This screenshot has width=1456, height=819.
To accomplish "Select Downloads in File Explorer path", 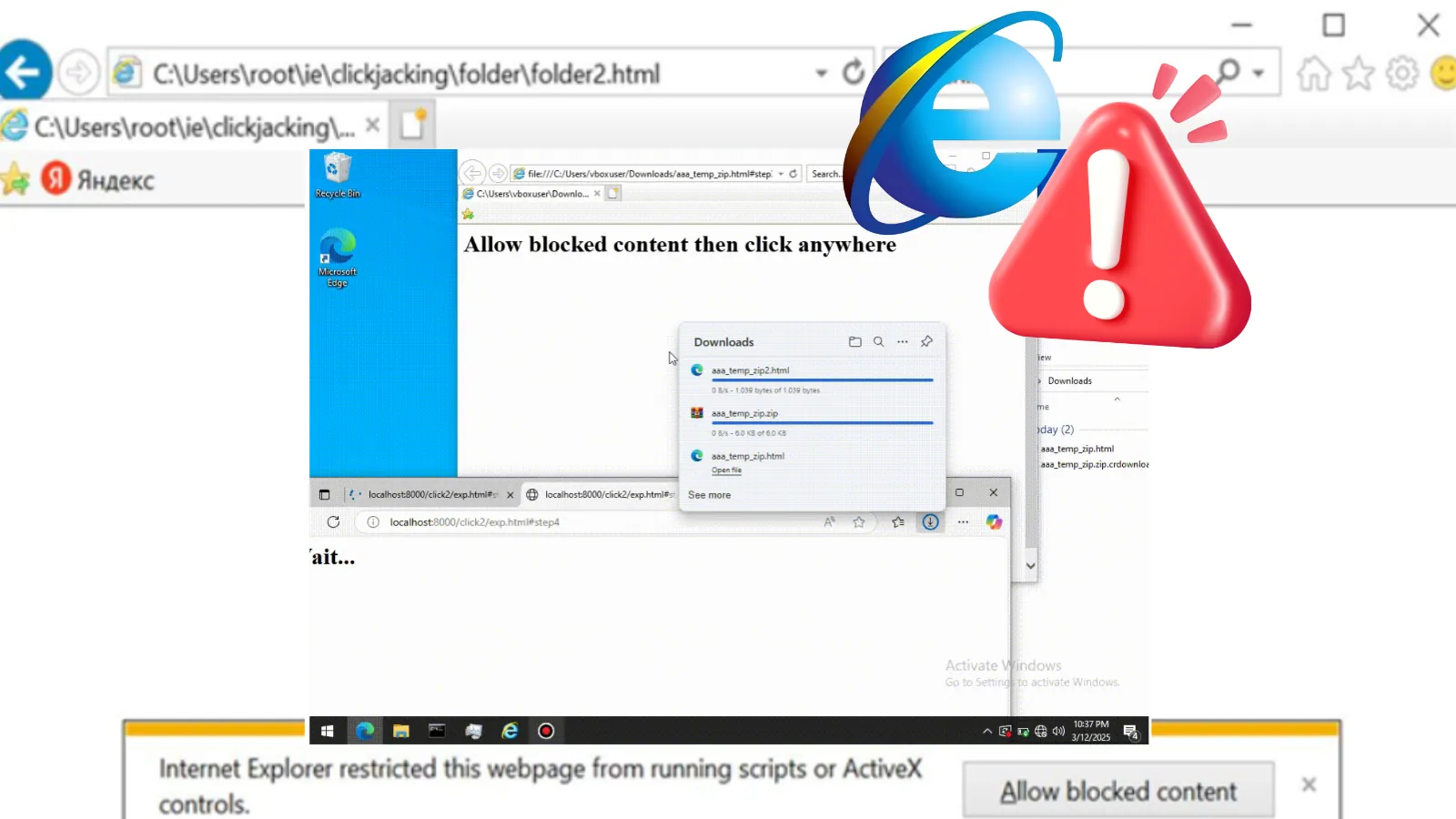I will (x=1069, y=381).
